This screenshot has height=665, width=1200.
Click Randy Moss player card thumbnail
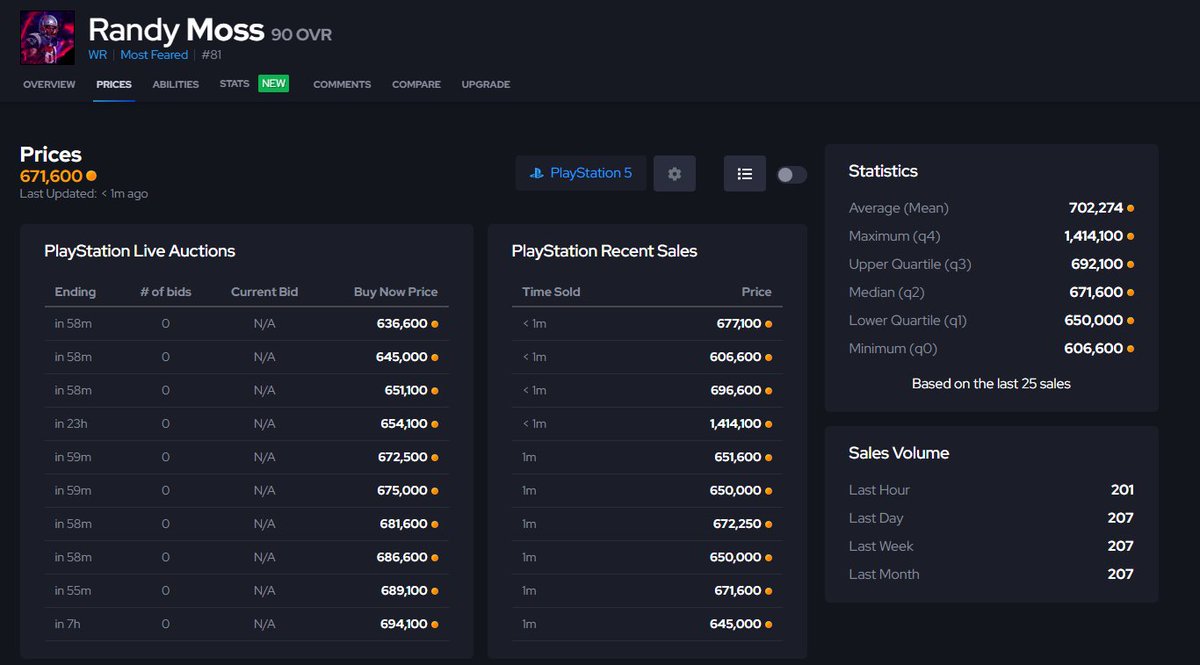click(47, 37)
